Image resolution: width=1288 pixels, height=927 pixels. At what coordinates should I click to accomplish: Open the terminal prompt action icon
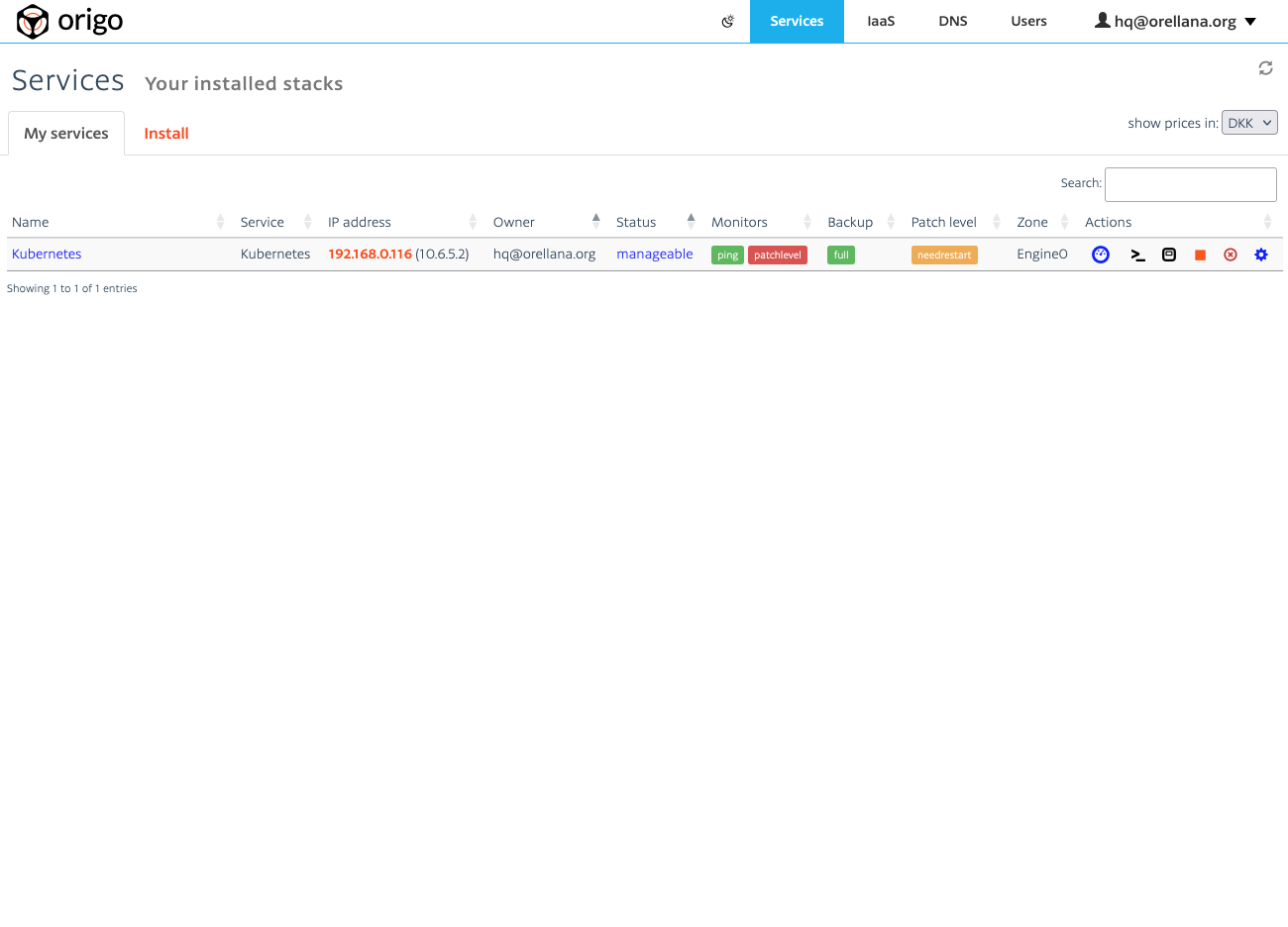click(1137, 256)
